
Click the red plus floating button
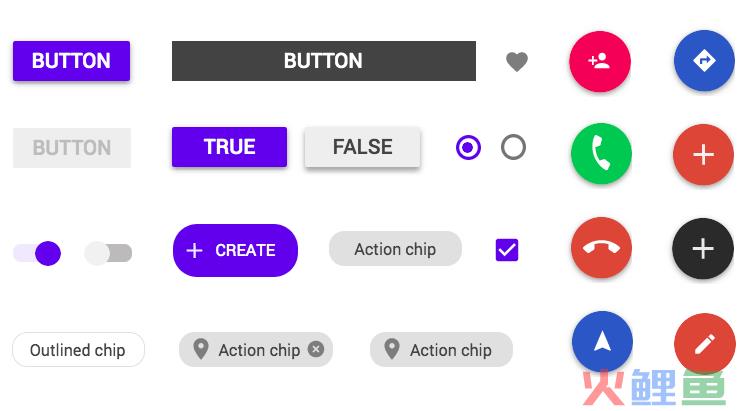(703, 155)
